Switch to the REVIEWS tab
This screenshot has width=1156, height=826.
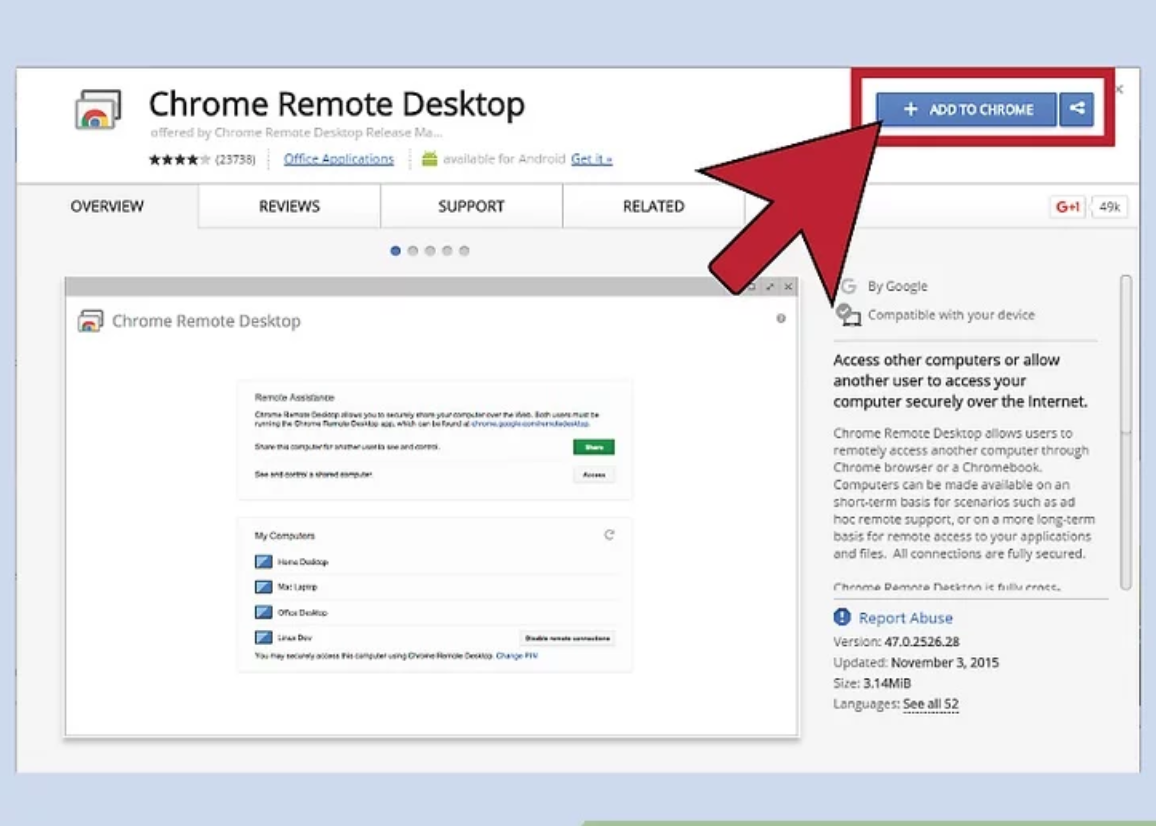pyautogui.click(x=289, y=206)
